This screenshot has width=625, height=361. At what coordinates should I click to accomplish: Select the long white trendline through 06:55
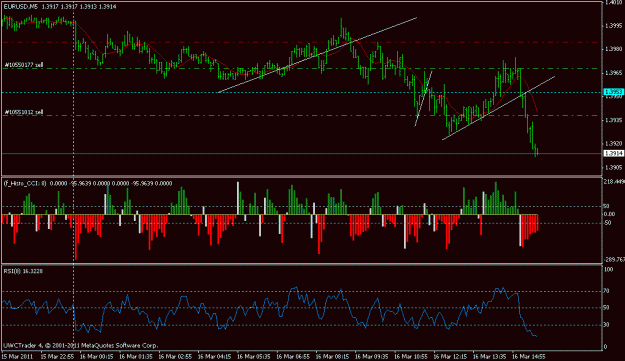318,55
